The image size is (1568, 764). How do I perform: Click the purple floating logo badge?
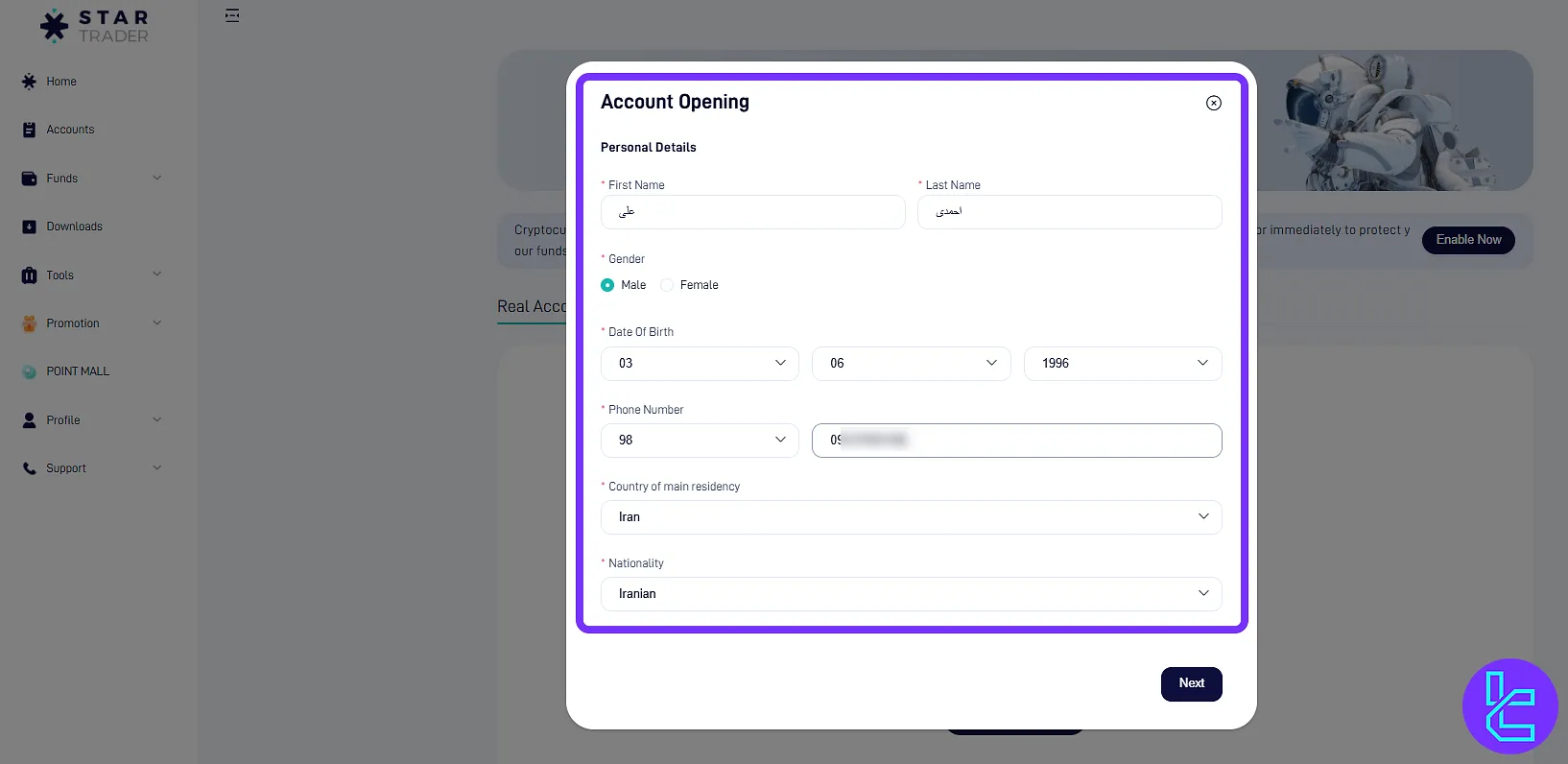[x=1509, y=706]
